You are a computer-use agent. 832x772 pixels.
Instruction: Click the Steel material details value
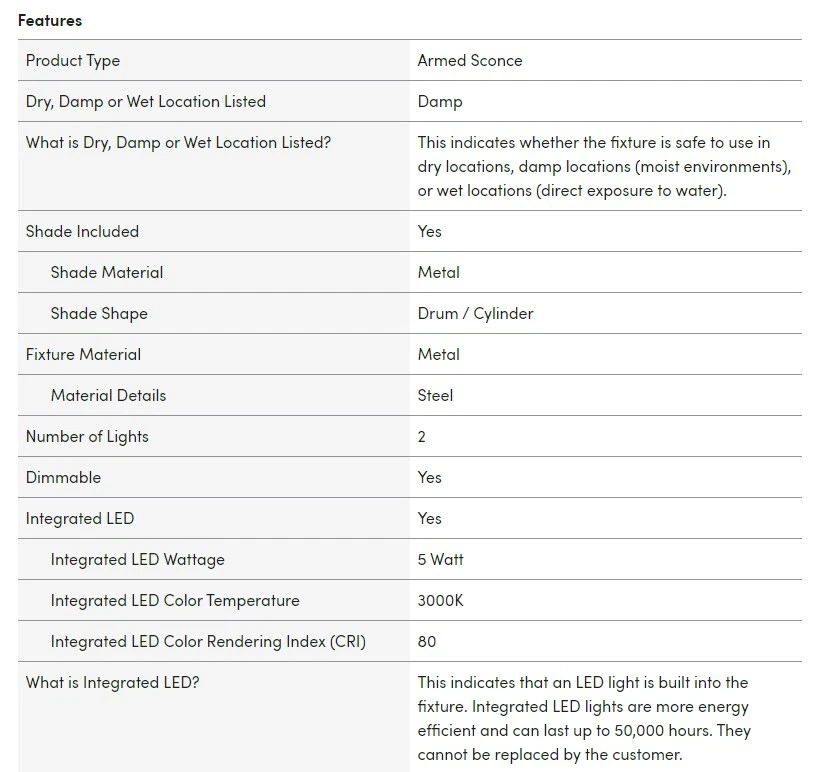click(435, 395)
